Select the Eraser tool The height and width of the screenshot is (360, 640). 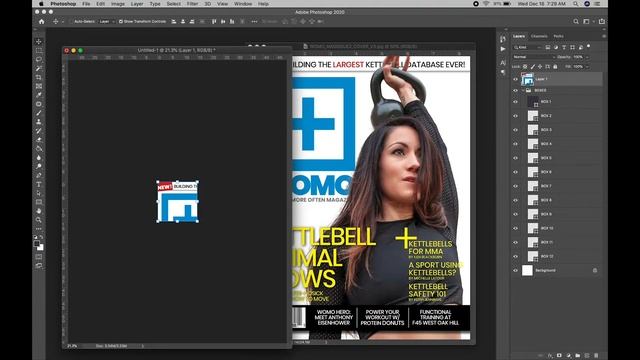coord(39,140)
